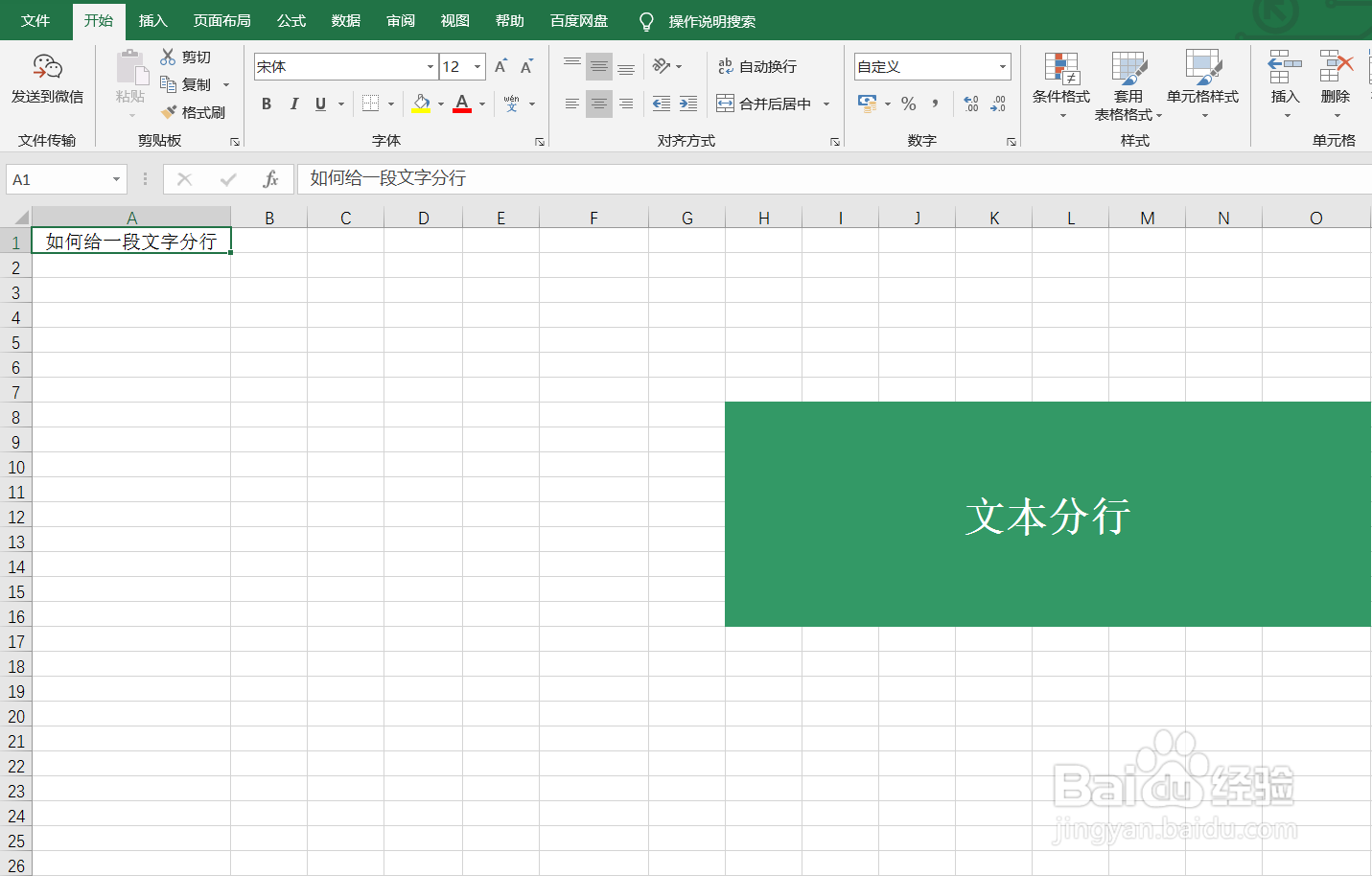The width and height of the screenshot is (1372, 876).
Task: Open copy options dropdown arrow
Action: (226, 84)
